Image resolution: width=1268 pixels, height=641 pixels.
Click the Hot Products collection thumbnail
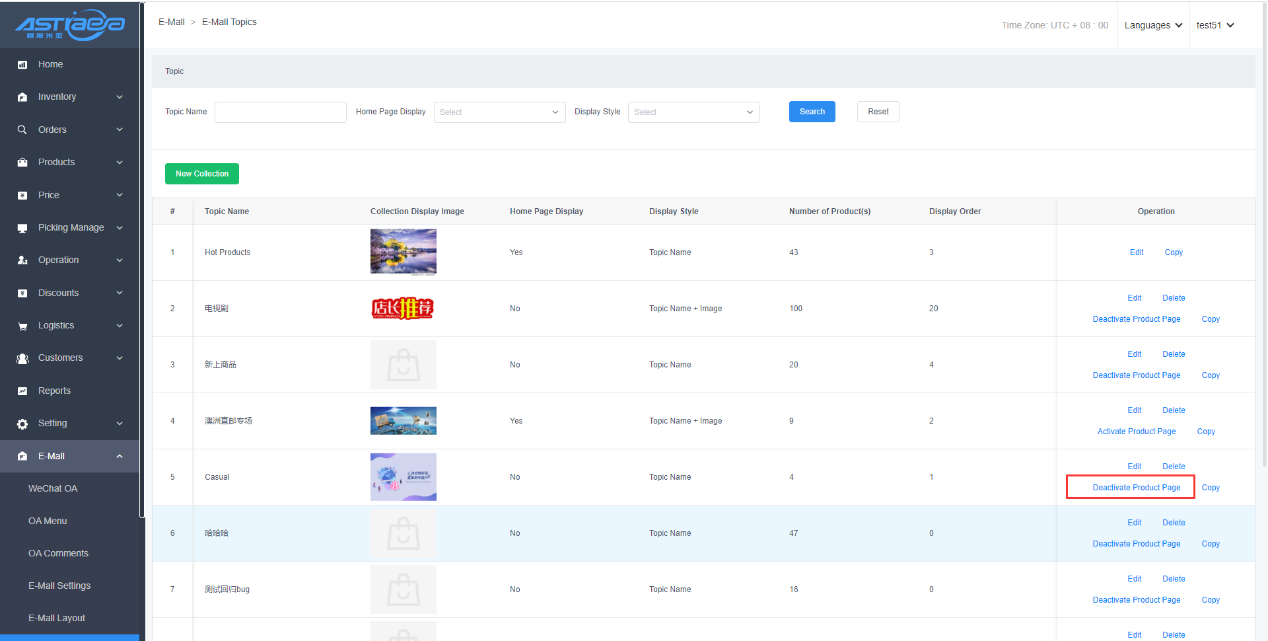pos(403,252)
